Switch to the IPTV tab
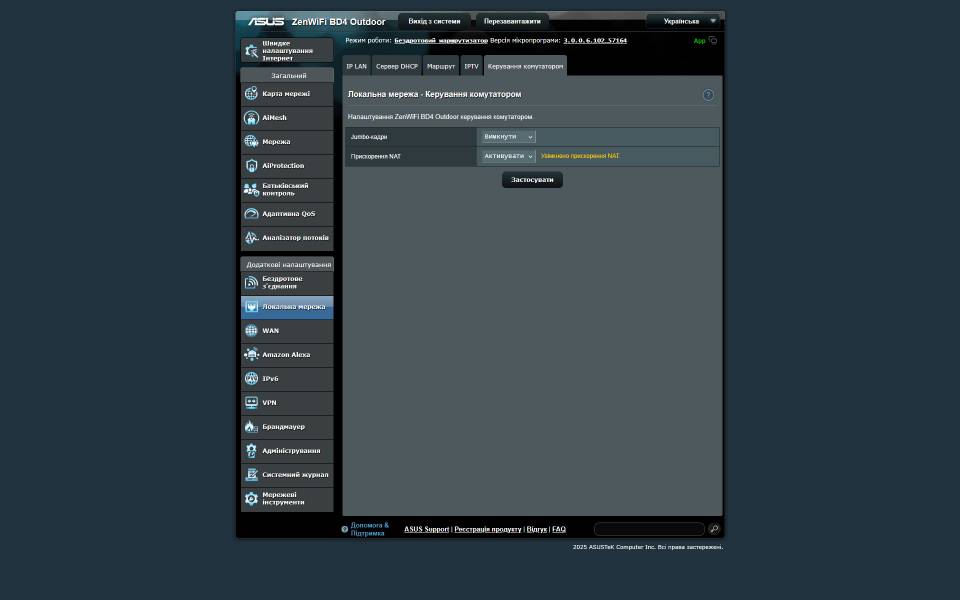 click(x=471, y=66)
